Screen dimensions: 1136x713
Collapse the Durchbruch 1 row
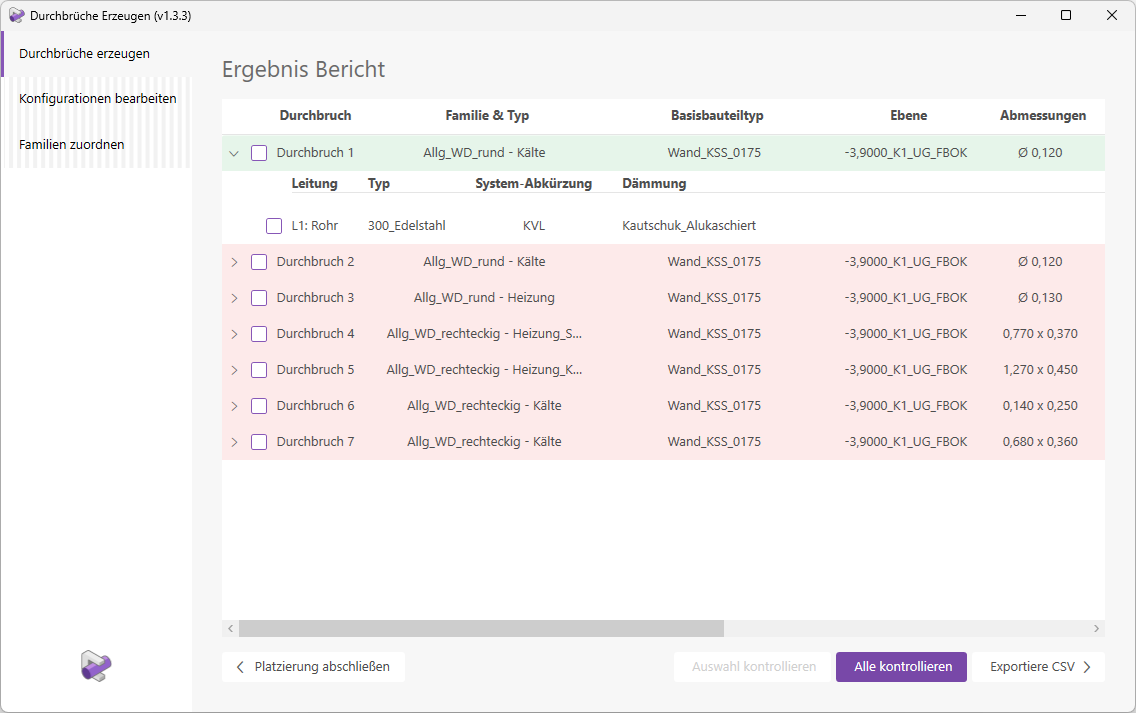point(234,154)
